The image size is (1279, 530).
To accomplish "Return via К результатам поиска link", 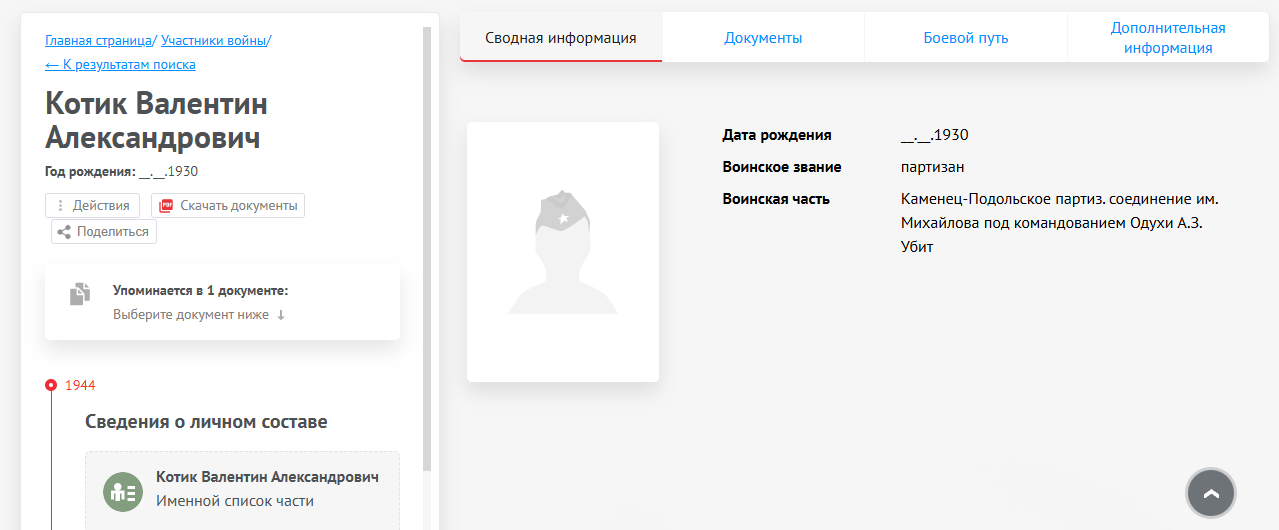I will 120,64.
